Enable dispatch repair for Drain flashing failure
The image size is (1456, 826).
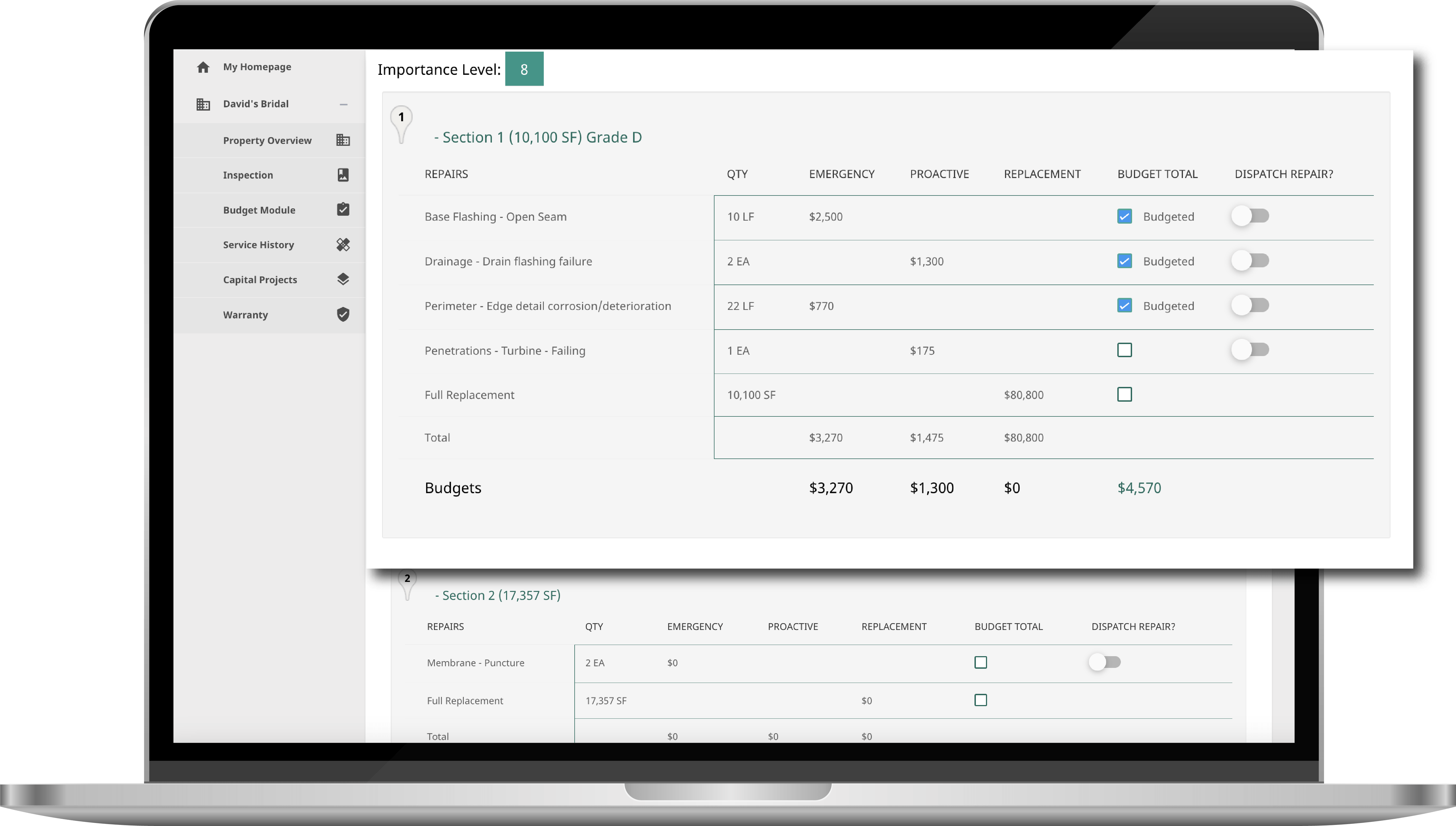1250,261
